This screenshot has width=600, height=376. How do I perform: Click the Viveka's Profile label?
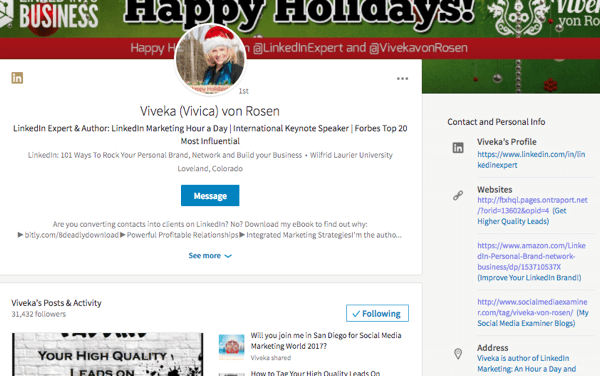pyautogui.click(x=507, y=142)
